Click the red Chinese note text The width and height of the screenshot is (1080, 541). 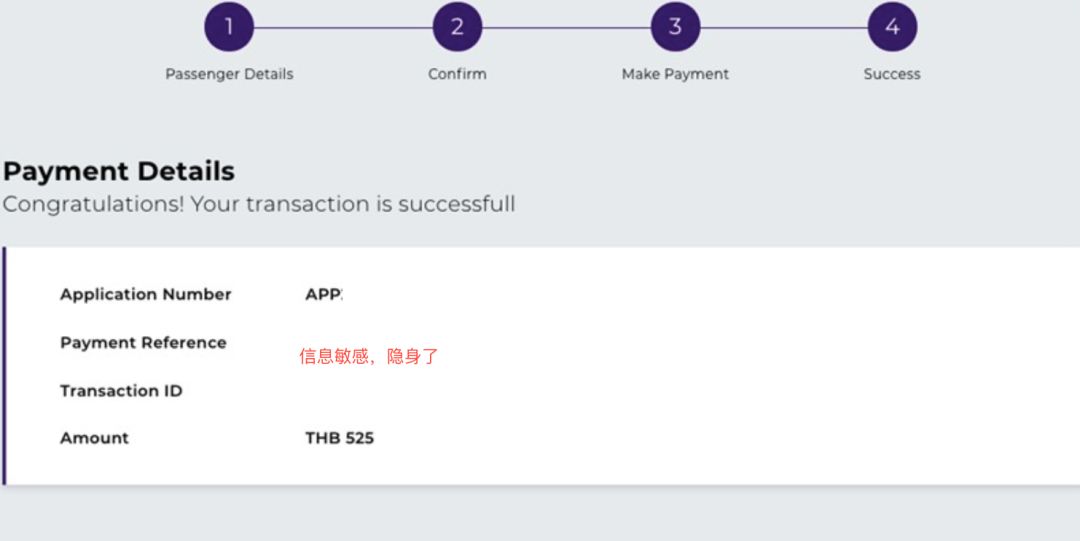click(369, 356)
